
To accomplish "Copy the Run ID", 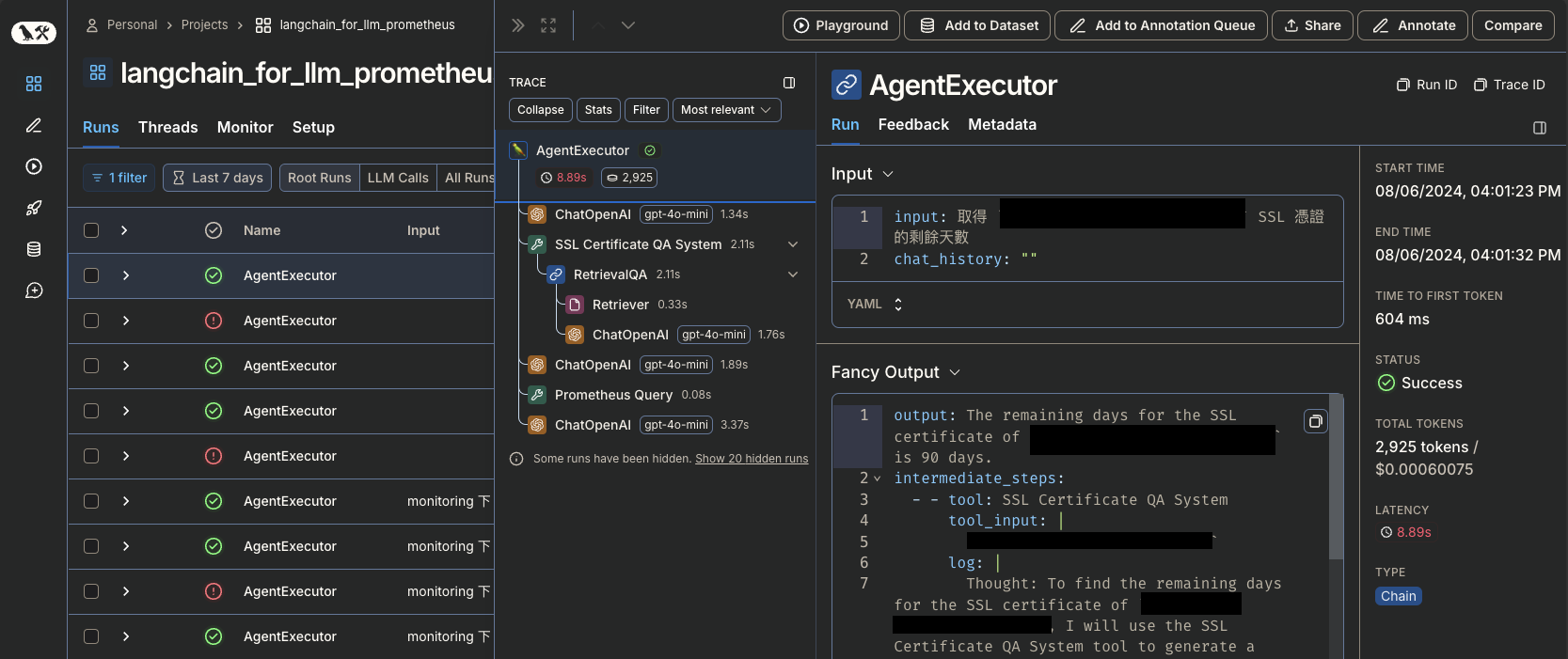I will (x=1427, y=85).
